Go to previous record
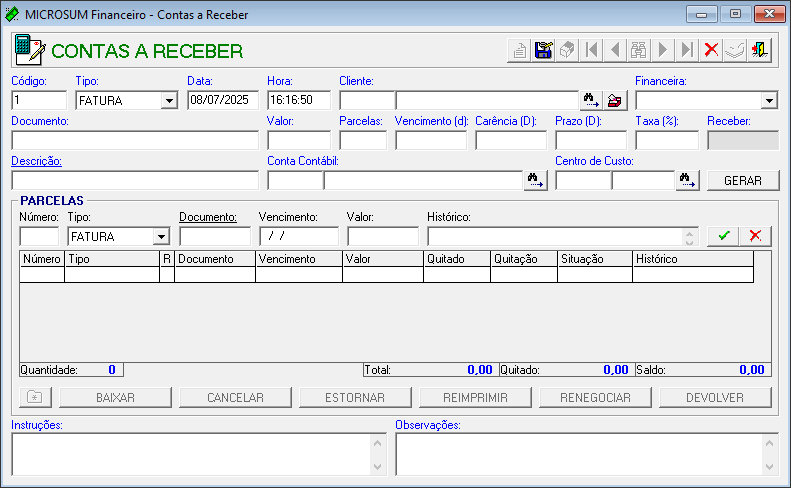 click(615, 50)
